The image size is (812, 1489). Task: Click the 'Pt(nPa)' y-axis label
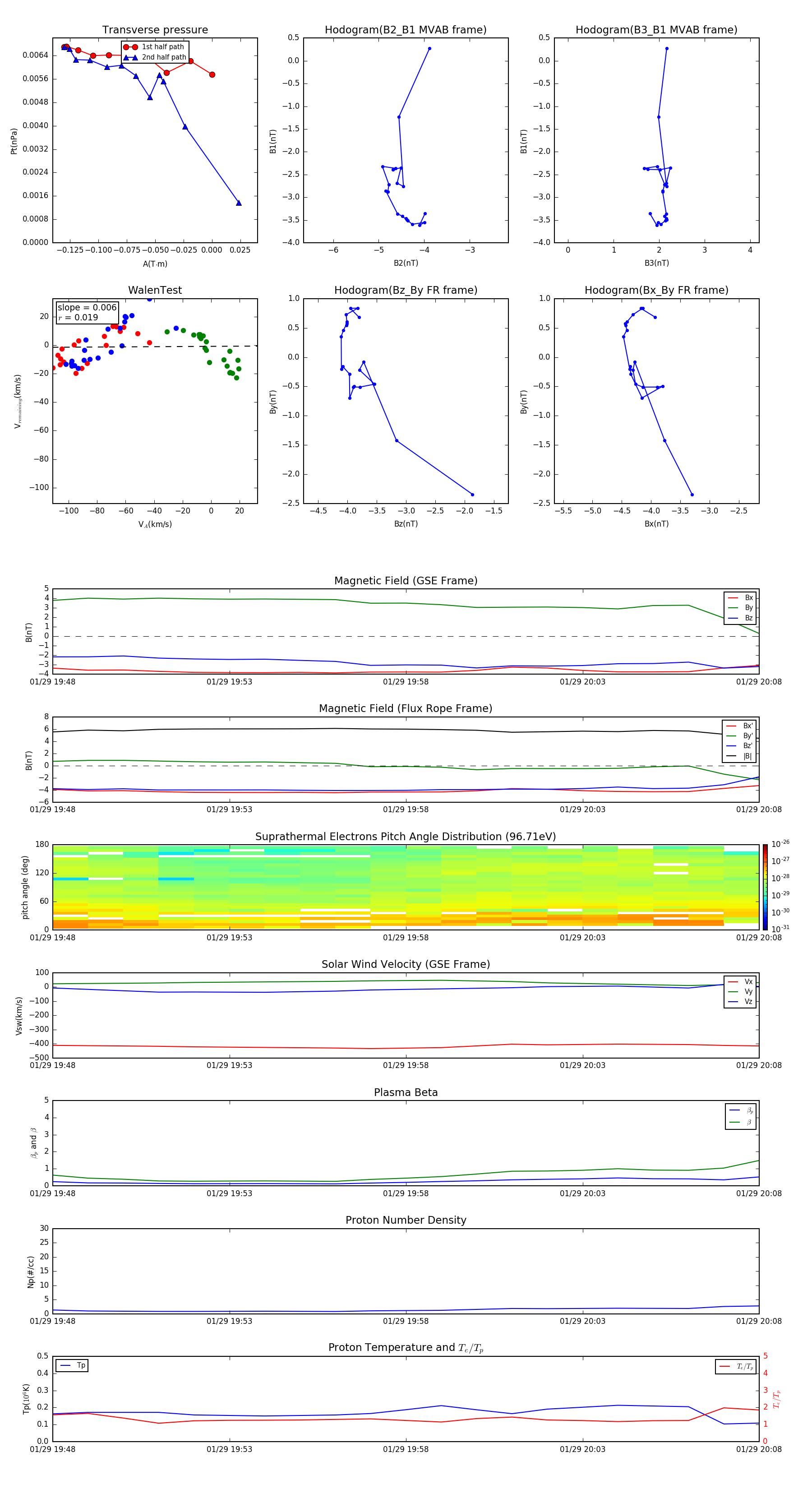[x=14, y=141]
